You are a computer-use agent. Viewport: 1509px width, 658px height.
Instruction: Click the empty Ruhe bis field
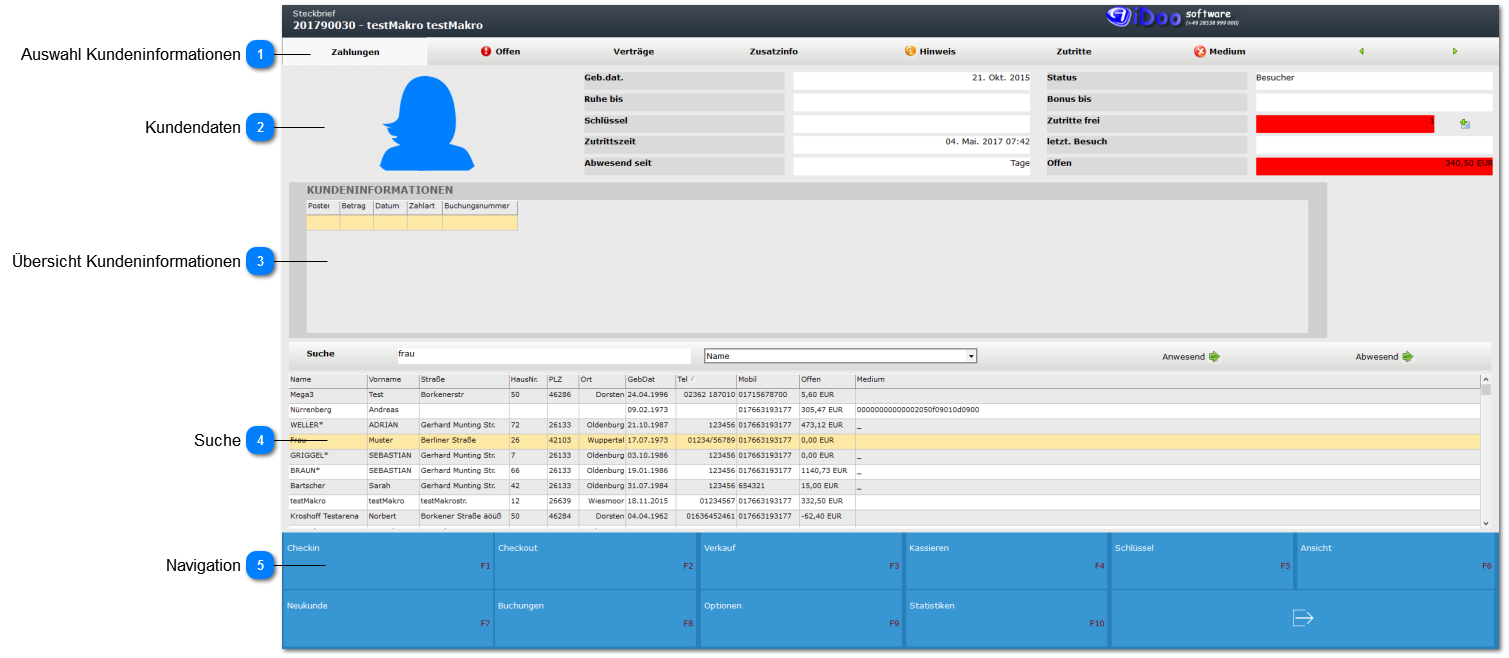[x=911, y=102]
